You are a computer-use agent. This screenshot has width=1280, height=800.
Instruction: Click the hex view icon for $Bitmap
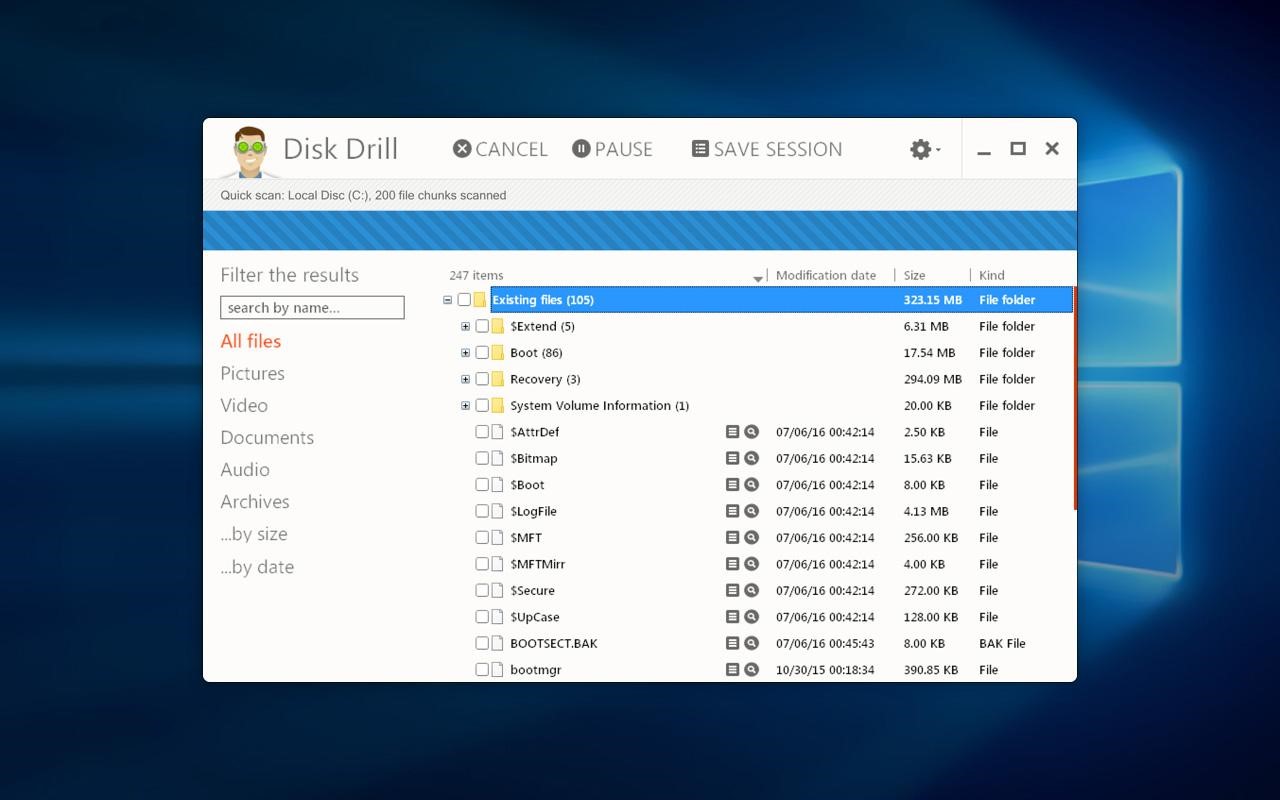[732, 458]
